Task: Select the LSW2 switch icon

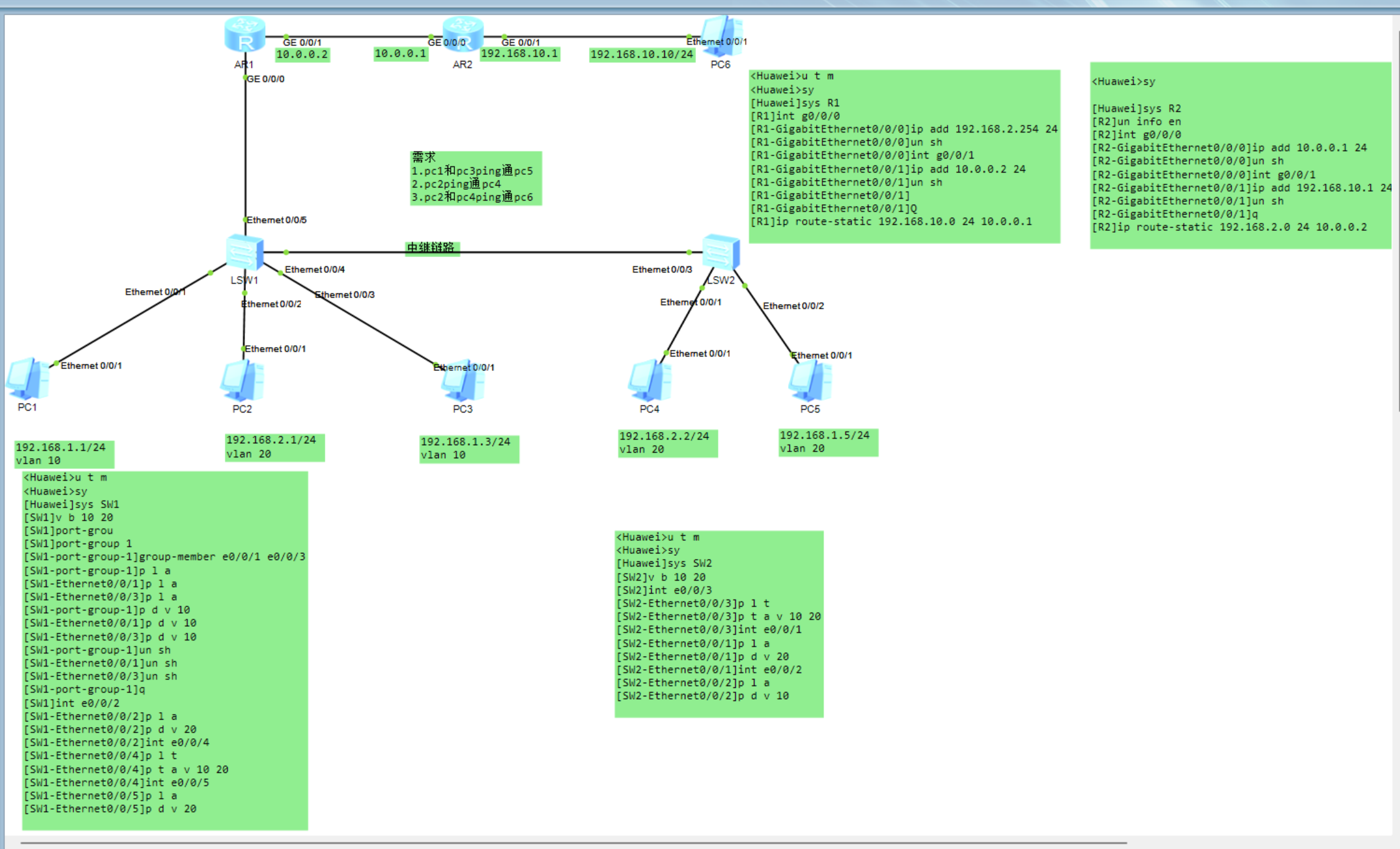Action: [721, 252]
